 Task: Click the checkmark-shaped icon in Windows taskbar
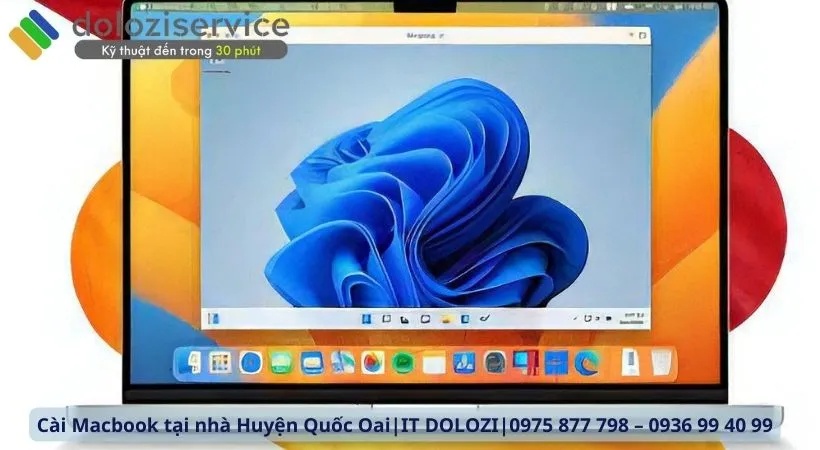(485, 318)
